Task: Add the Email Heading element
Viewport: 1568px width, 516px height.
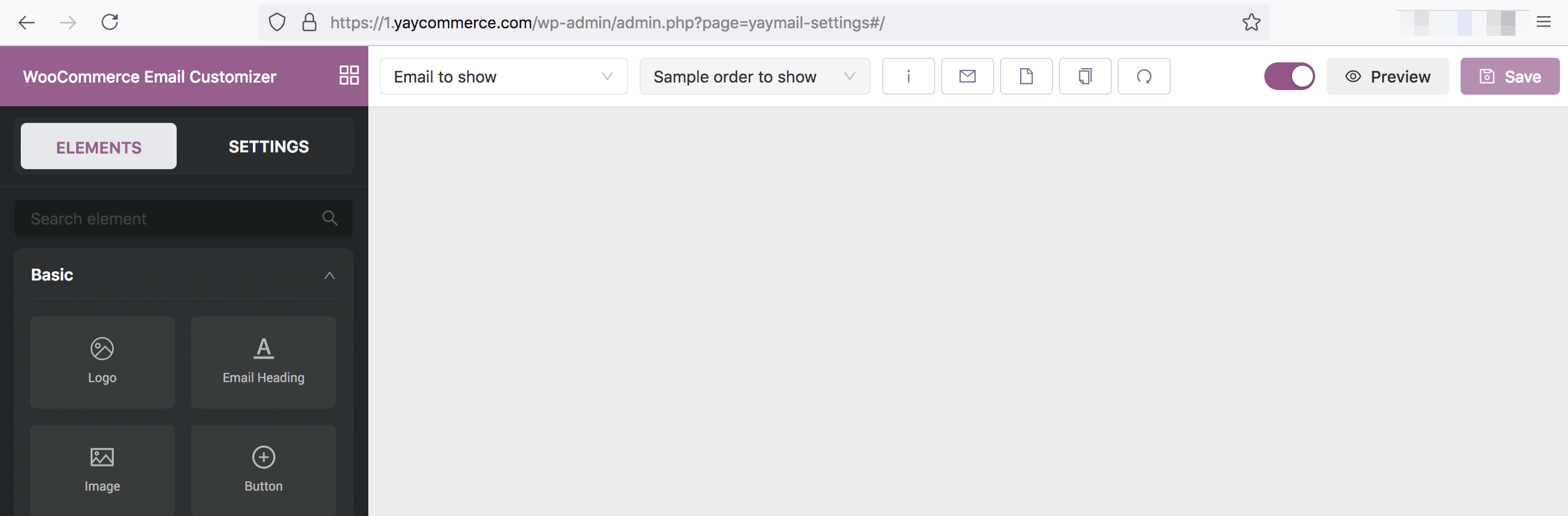Action: pyautogui.click(x=264, y=362)
